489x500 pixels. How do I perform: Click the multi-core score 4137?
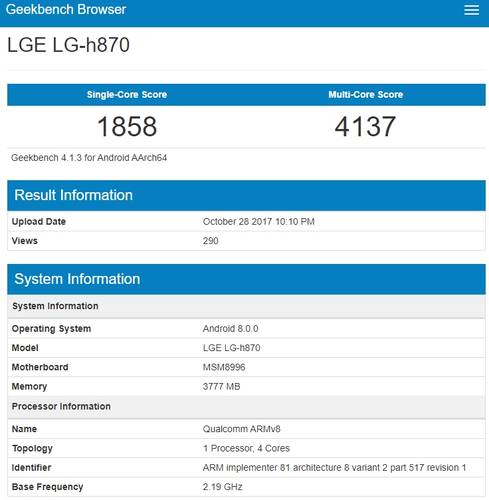click(x=365, y=127)
